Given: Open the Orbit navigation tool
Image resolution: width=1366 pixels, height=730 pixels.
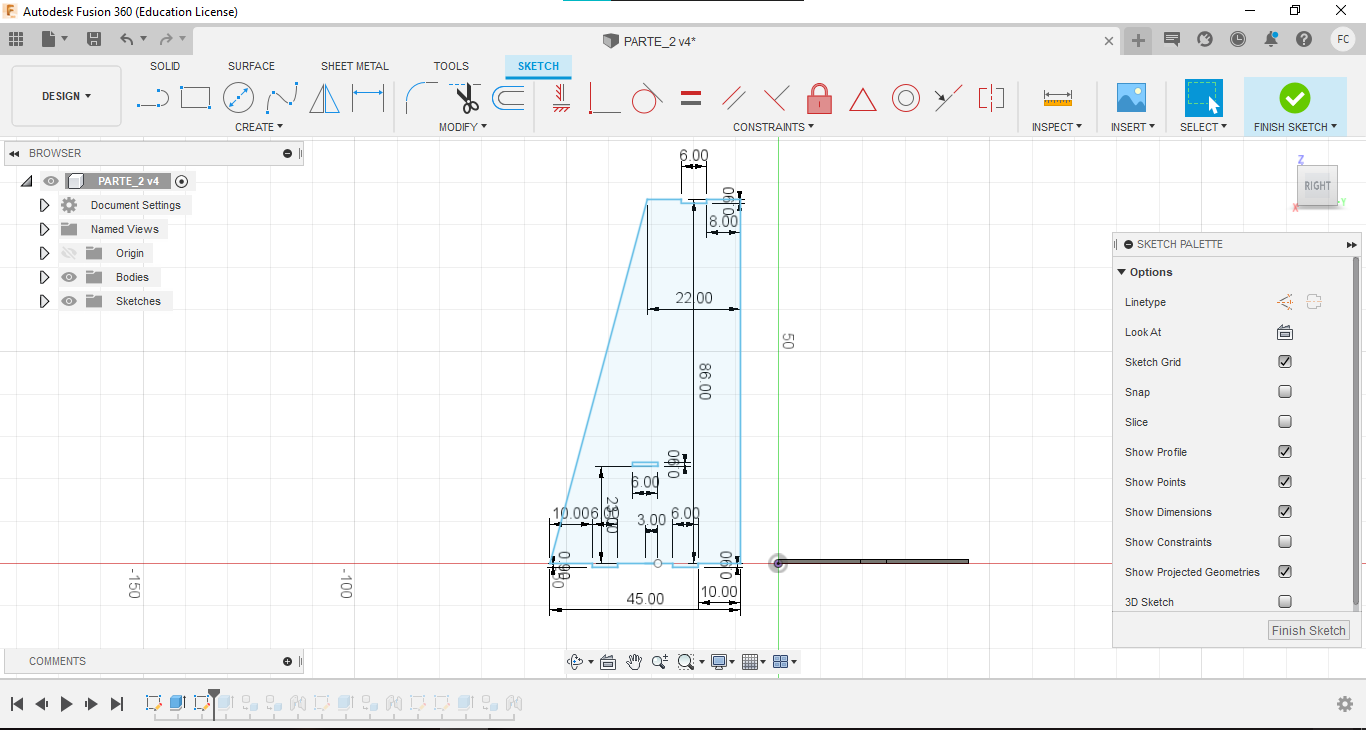Looking at the screenshot, I should click(x=575, y=661).
